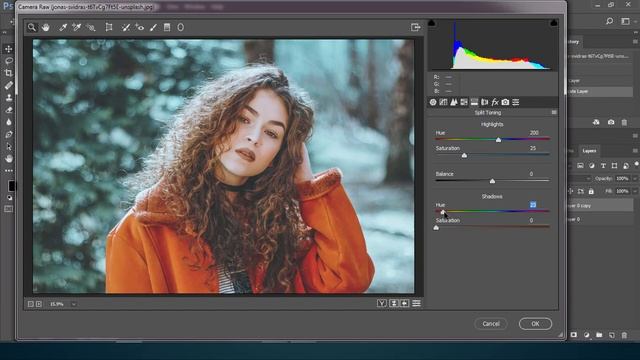Open the Split Toning panel flyout menu

coord(554,112)
